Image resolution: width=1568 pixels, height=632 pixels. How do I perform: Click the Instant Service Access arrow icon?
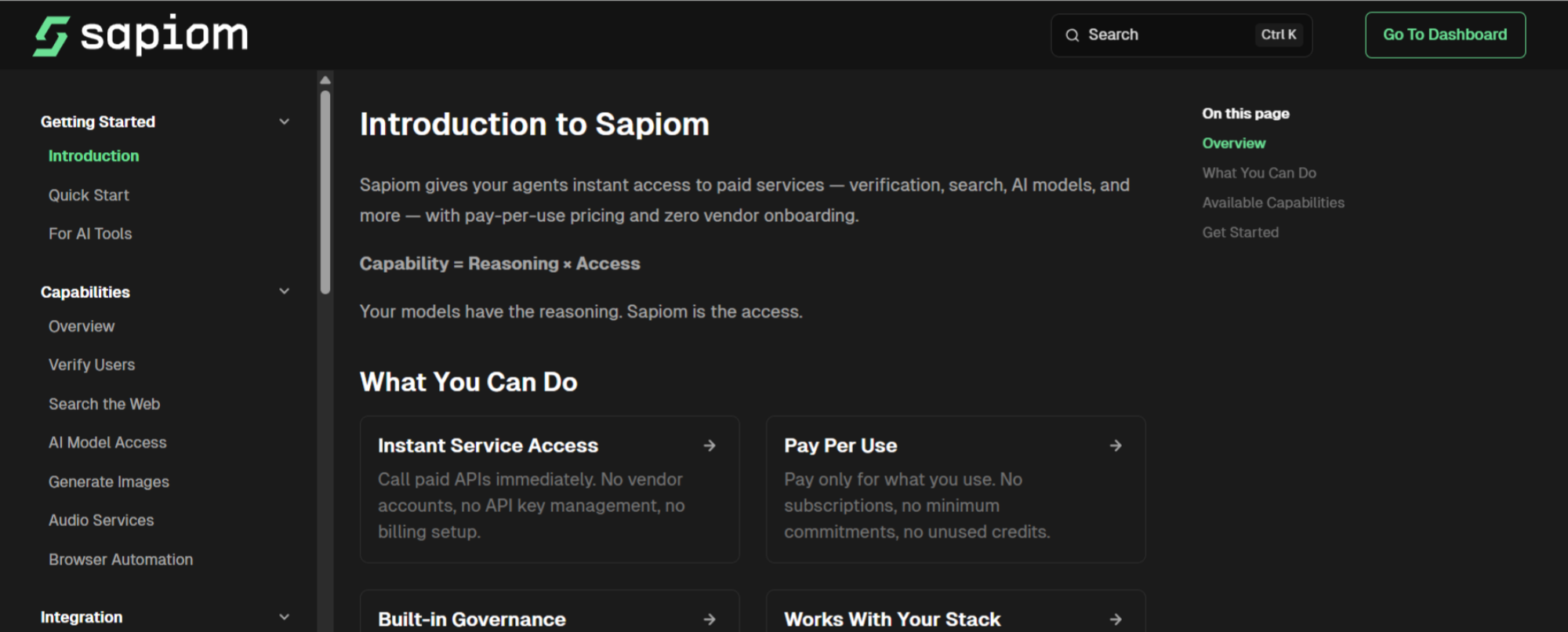pyautogui.click(x=710, y=445)
